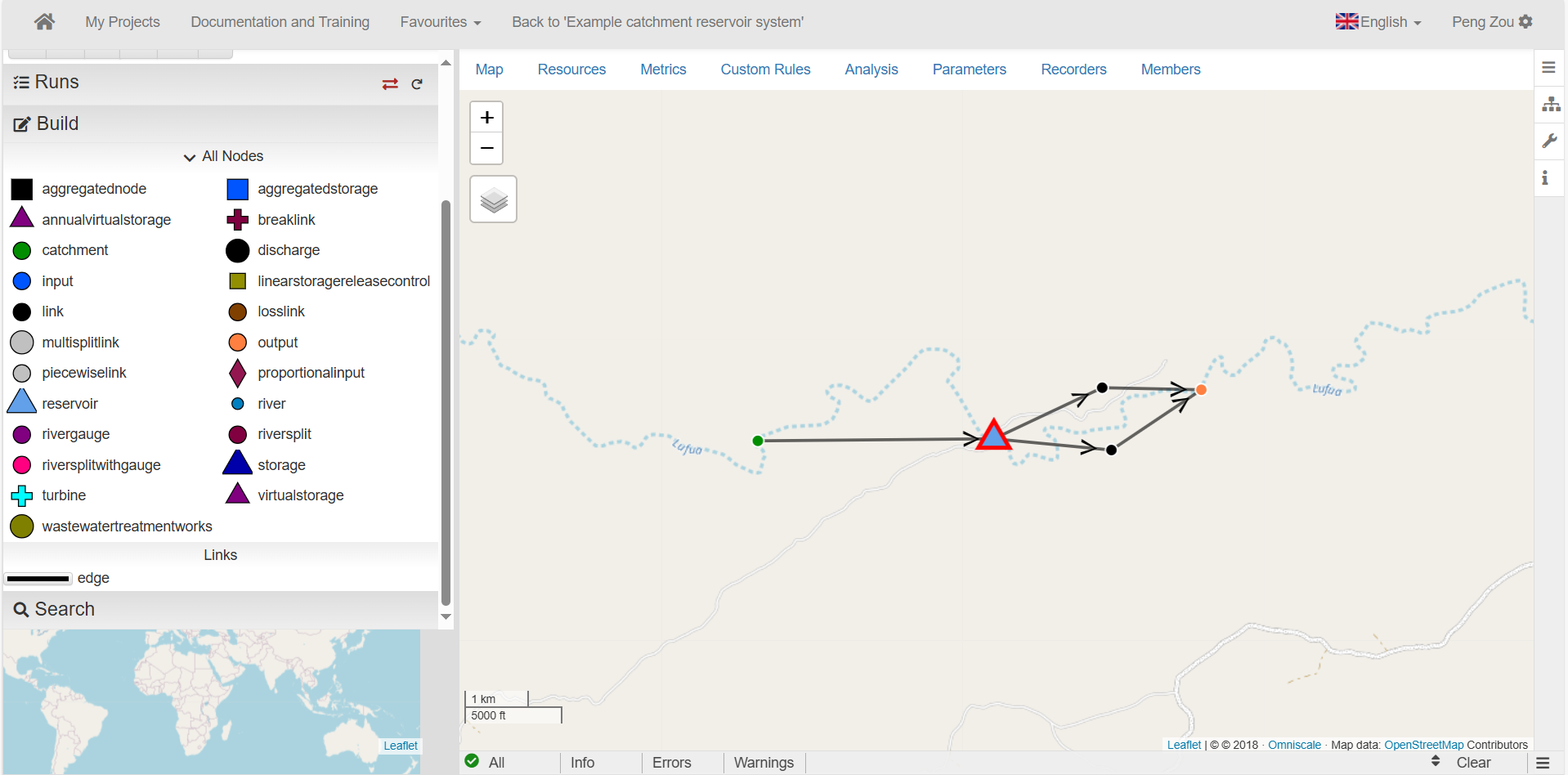
Task: Open the network hierarchy icon on right sidebar
Action: point(1550,104)
